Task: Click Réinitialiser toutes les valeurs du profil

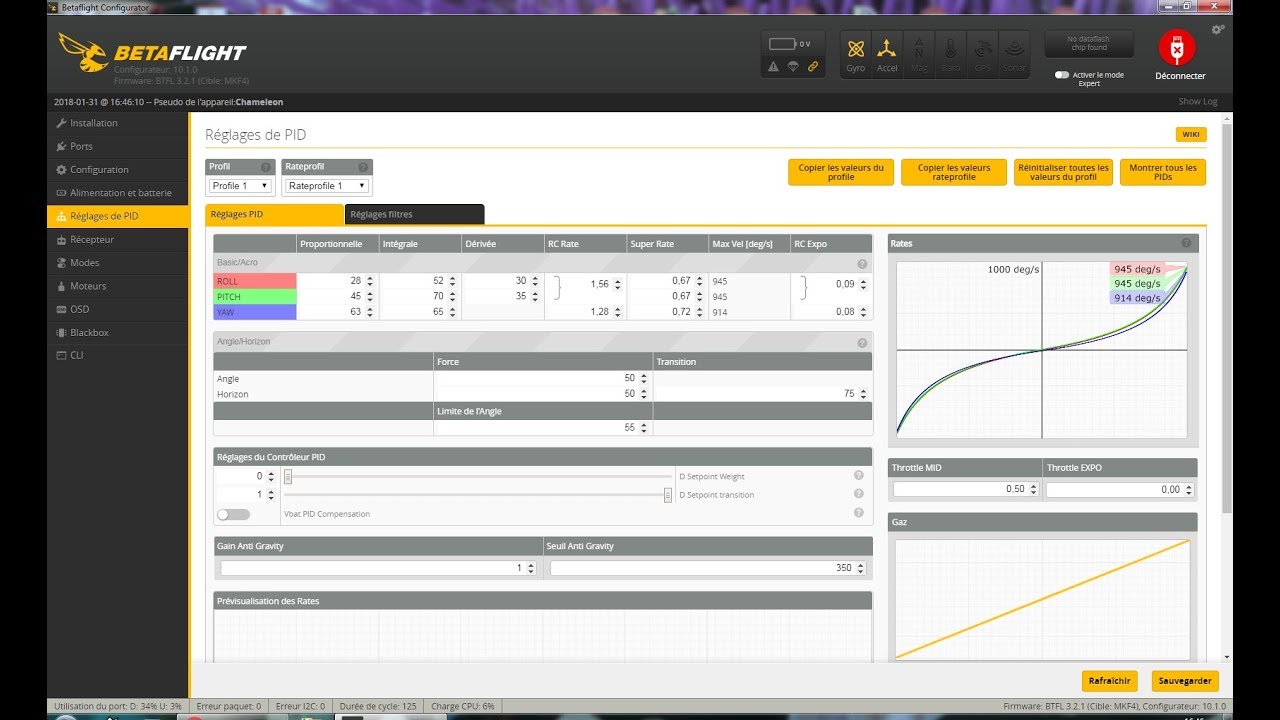Action: click(1063, 172)
